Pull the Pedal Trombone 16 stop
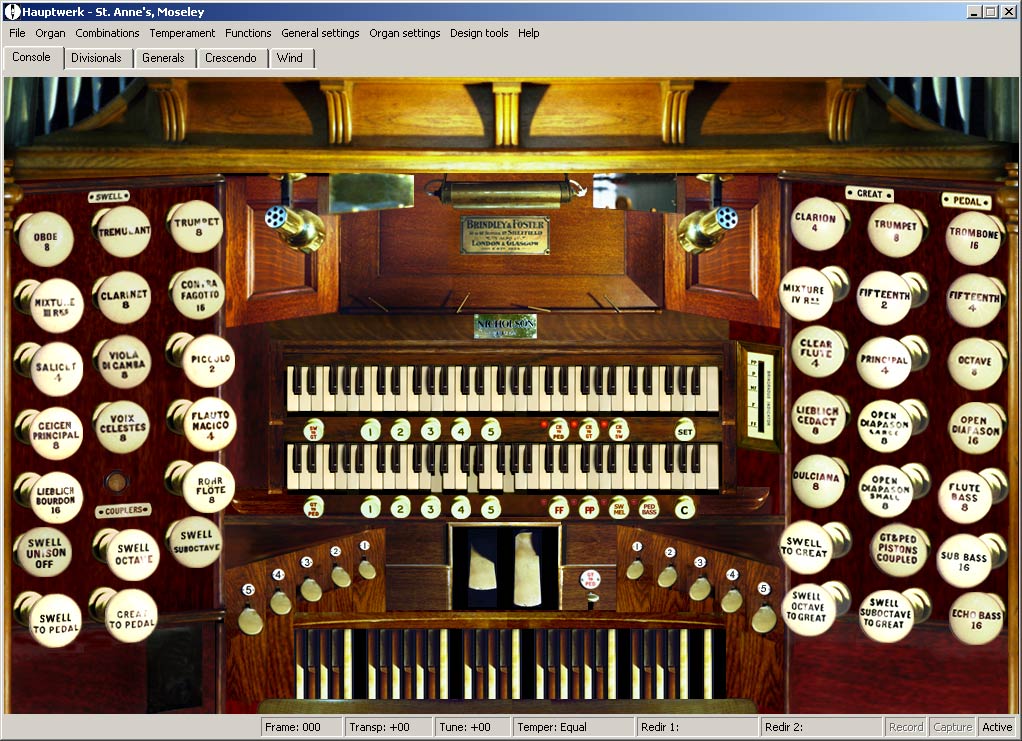 click(x=973, y=238)
